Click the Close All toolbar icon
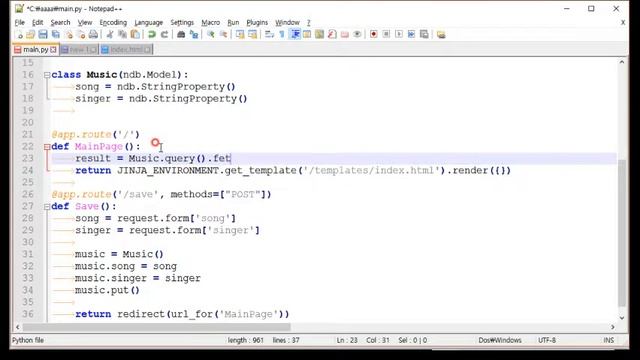 82,35
